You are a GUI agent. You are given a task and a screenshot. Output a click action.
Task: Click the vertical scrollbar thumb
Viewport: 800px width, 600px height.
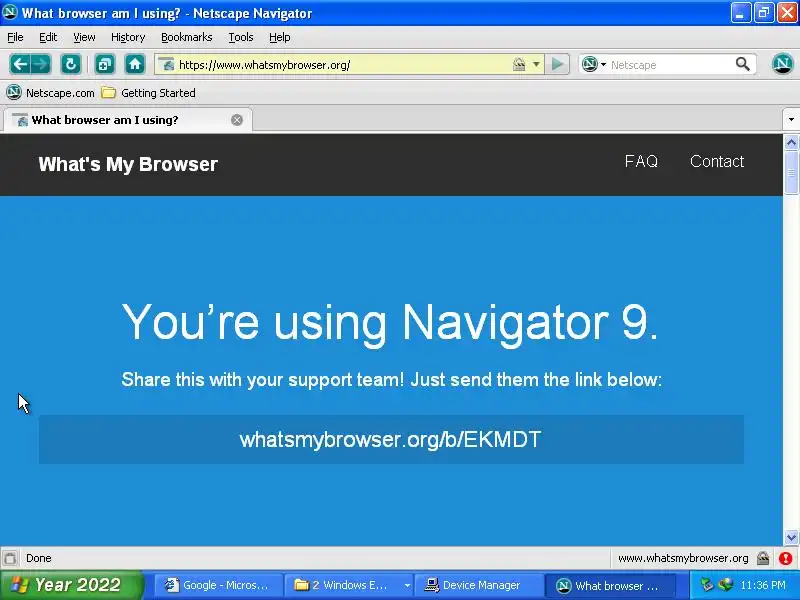(791, 173)
